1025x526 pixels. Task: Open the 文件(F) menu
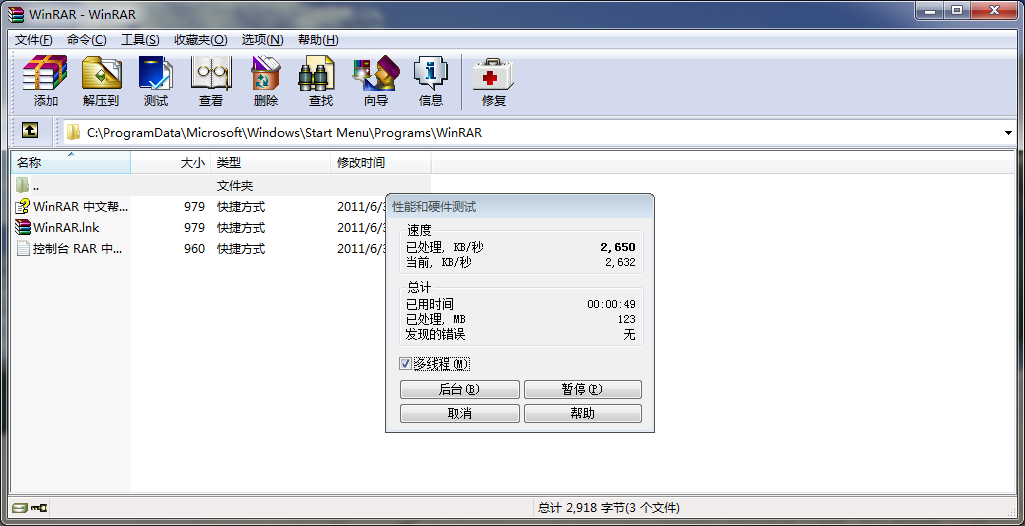[x=33, y=40]
